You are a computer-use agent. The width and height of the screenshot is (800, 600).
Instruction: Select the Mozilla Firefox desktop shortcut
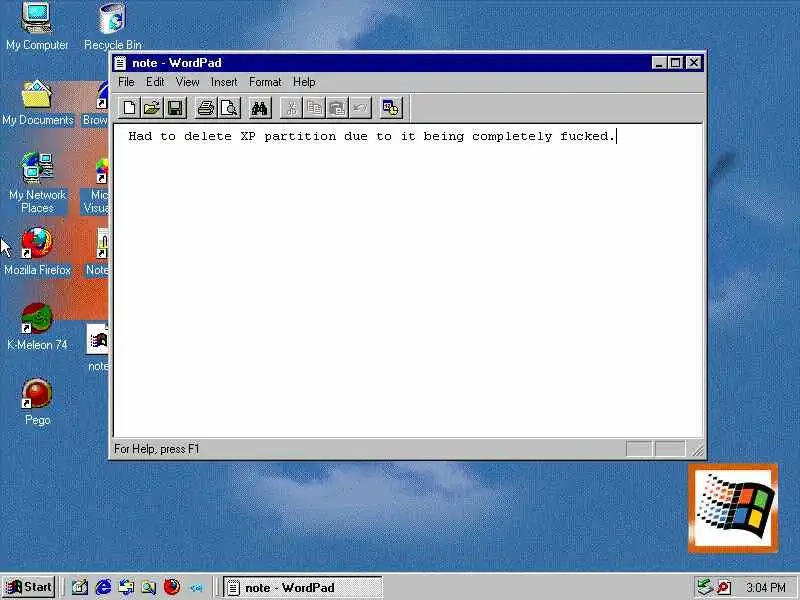coord(37,253)
